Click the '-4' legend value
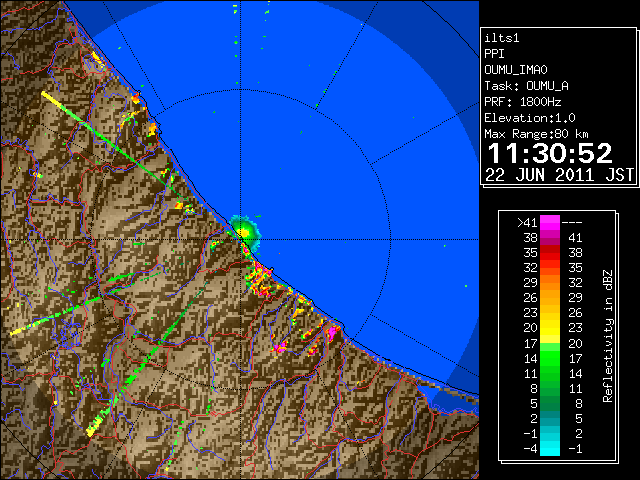This screenshot has width=640, height=480. pos(530,448)
